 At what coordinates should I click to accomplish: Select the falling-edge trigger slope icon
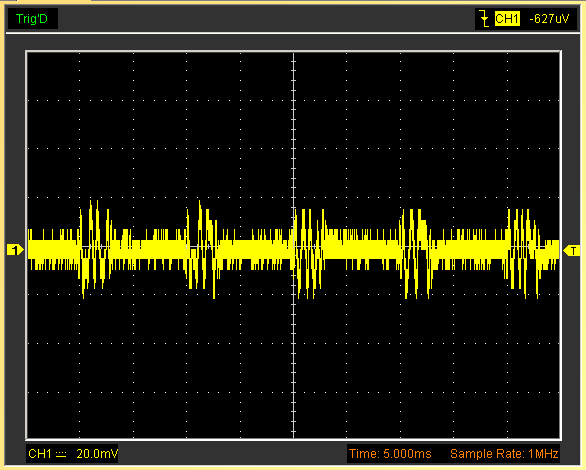484,19
